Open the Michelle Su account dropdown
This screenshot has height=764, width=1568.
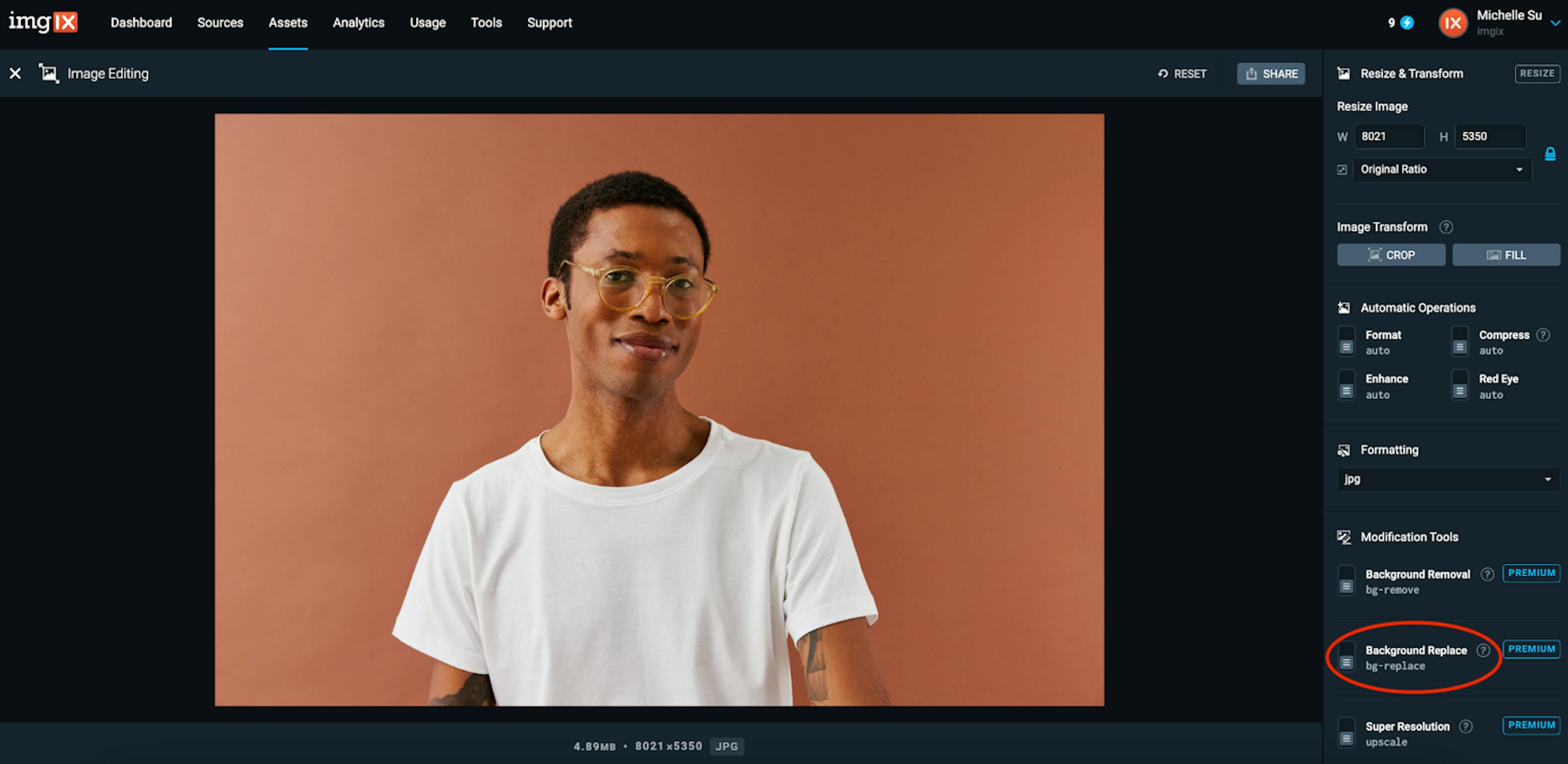(x=1555, y=23)
